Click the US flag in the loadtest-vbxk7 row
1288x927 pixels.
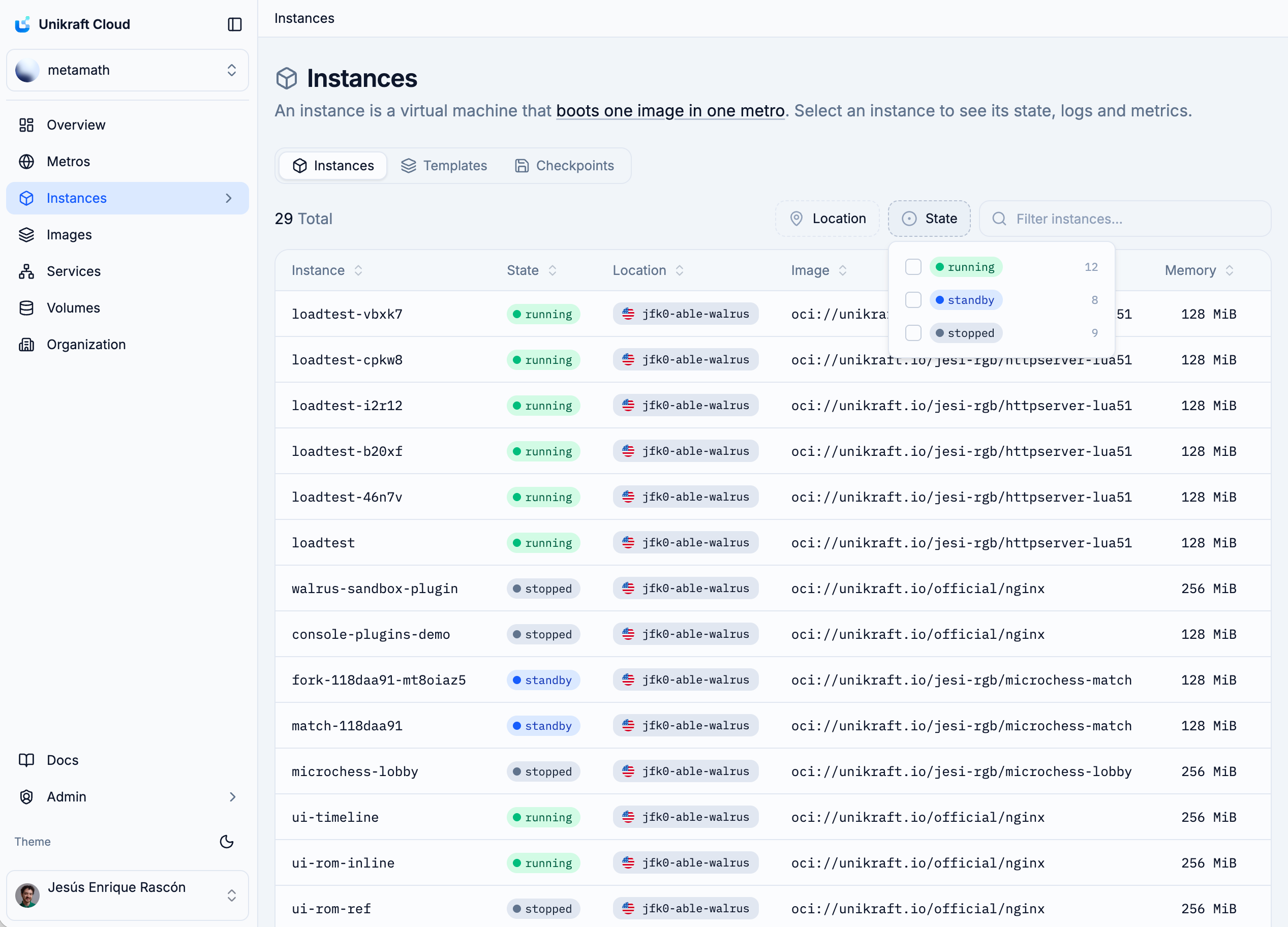[628, 314]
